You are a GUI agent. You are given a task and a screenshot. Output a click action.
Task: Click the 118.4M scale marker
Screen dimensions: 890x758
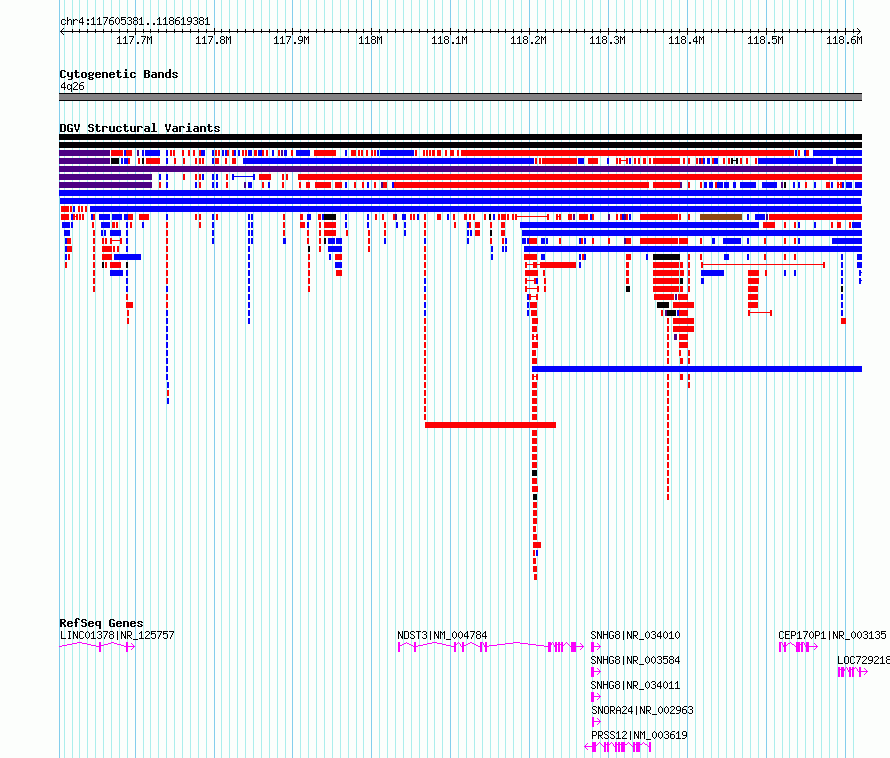click(x=686, y=40)
